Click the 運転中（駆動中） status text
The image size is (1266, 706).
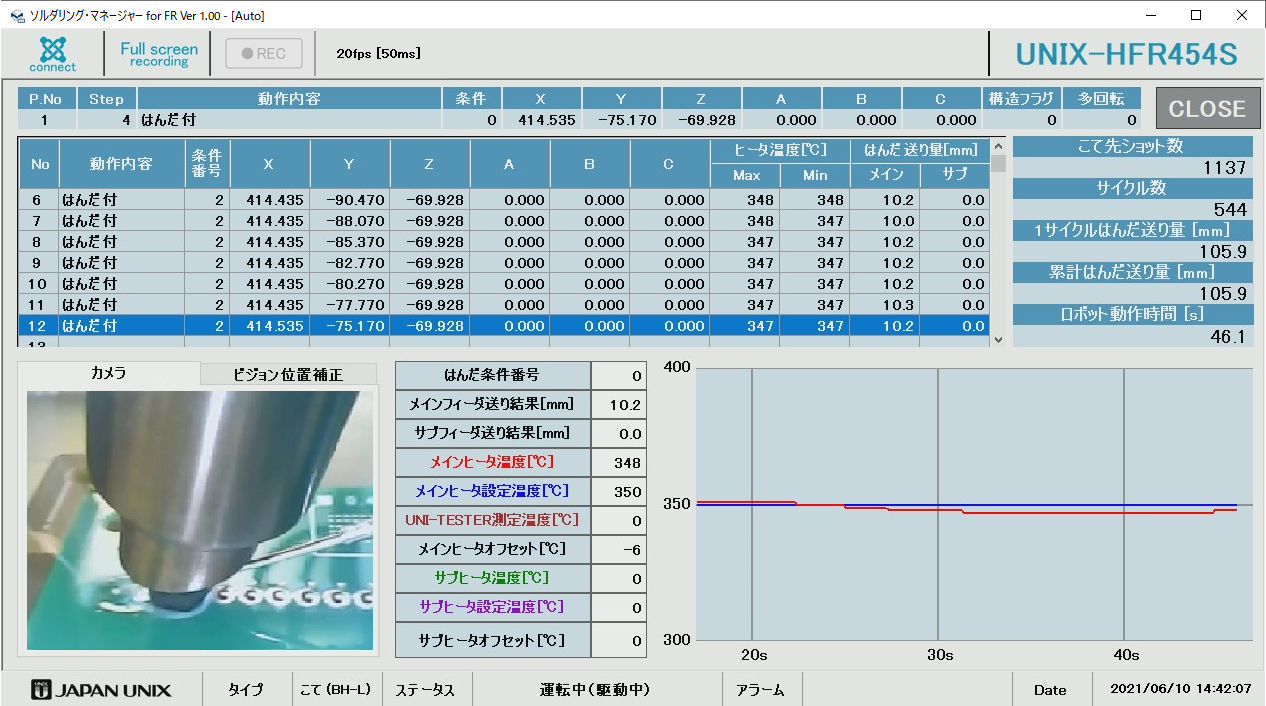click(x=595, y=690)
